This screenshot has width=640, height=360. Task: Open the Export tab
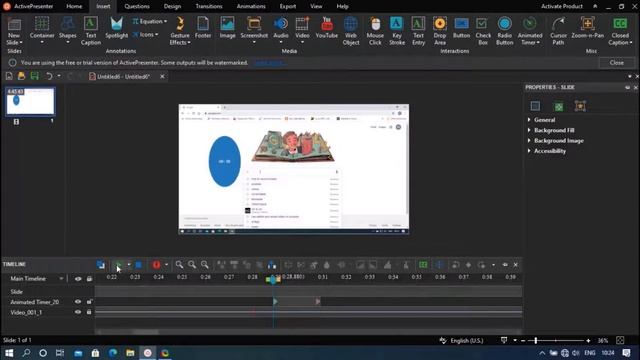(288, 6)
